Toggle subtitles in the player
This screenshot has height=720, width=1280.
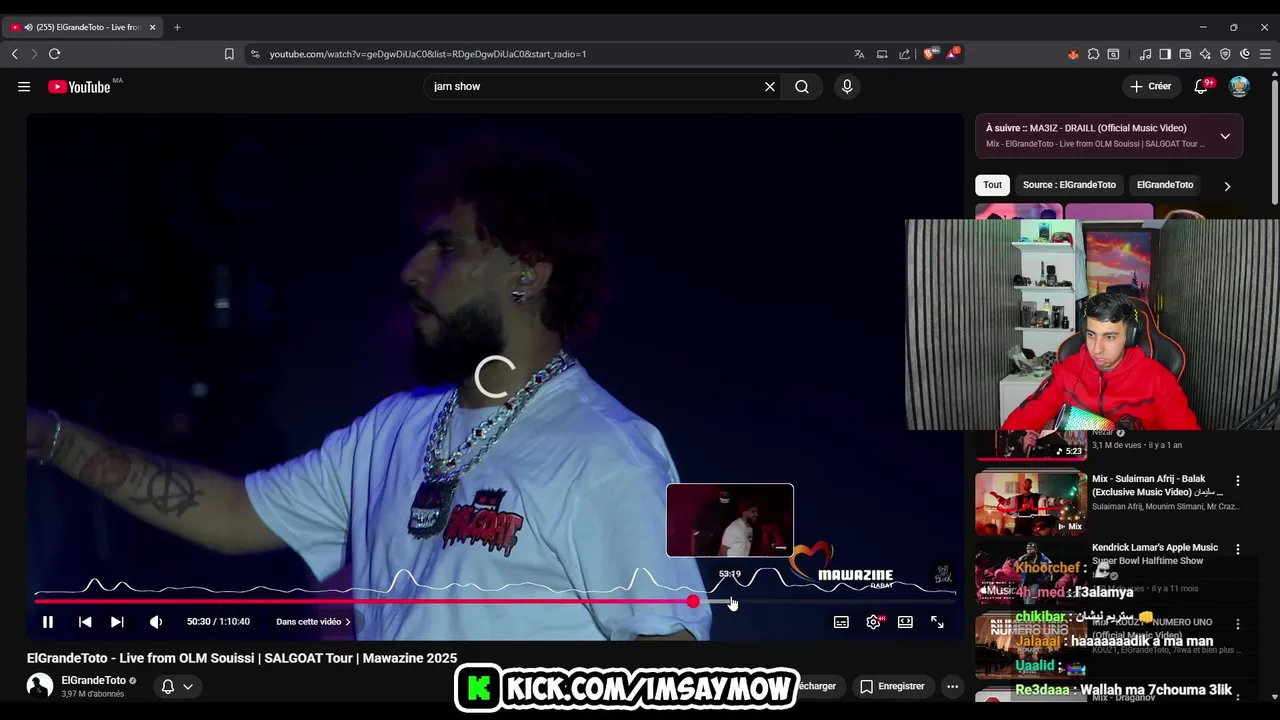point(841,622)
